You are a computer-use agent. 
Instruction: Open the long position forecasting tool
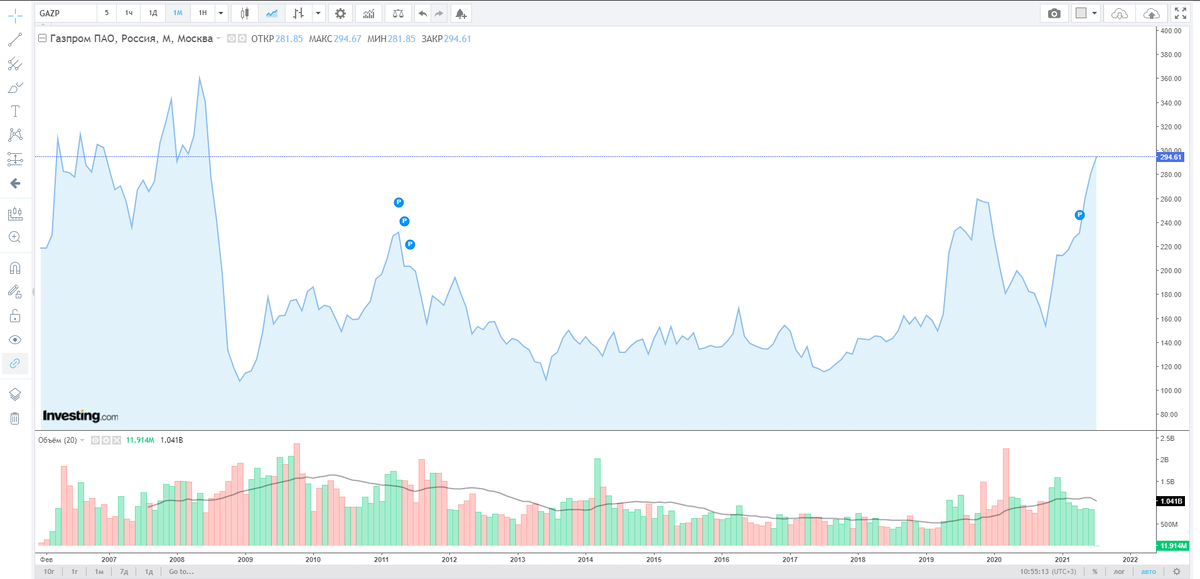(x=15, y=213)
